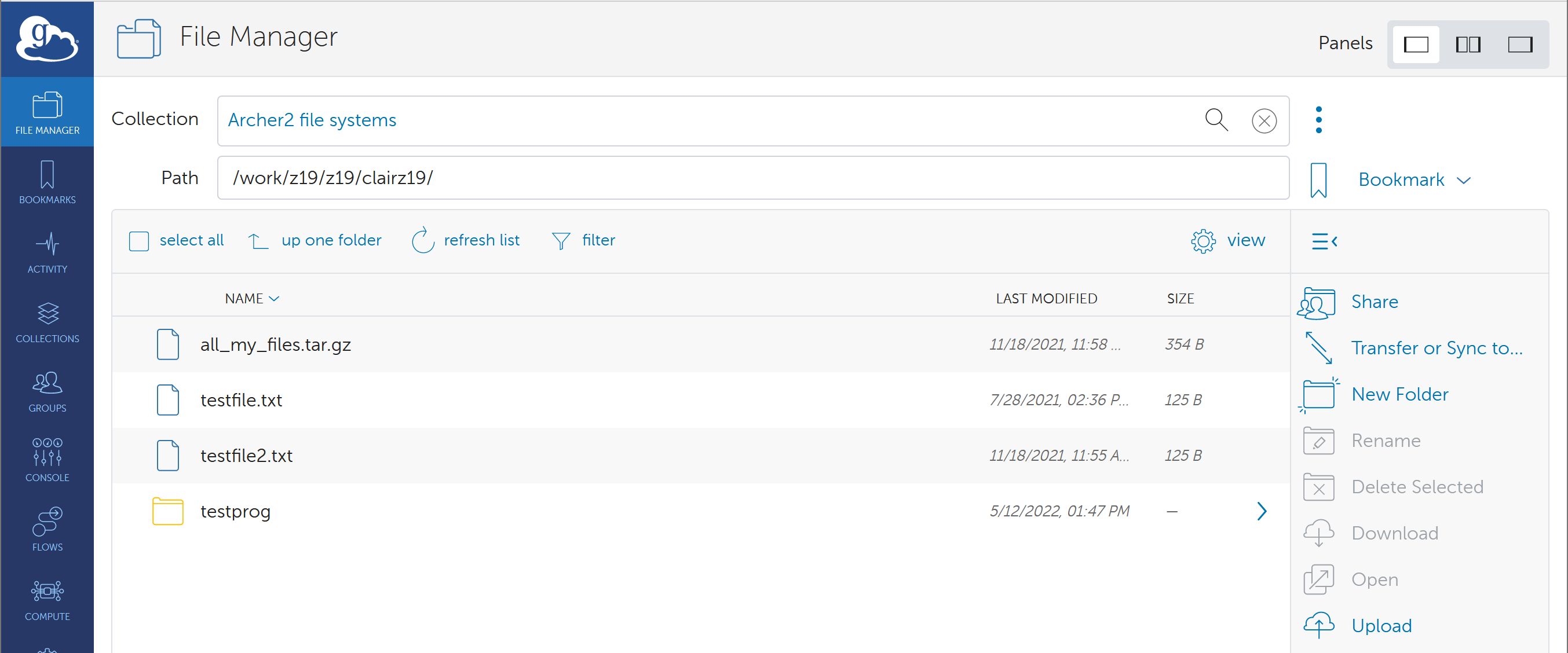Open Bookmarks in sidebar
The width and height of the screenshot is (1568, 653).
(47, 182)
